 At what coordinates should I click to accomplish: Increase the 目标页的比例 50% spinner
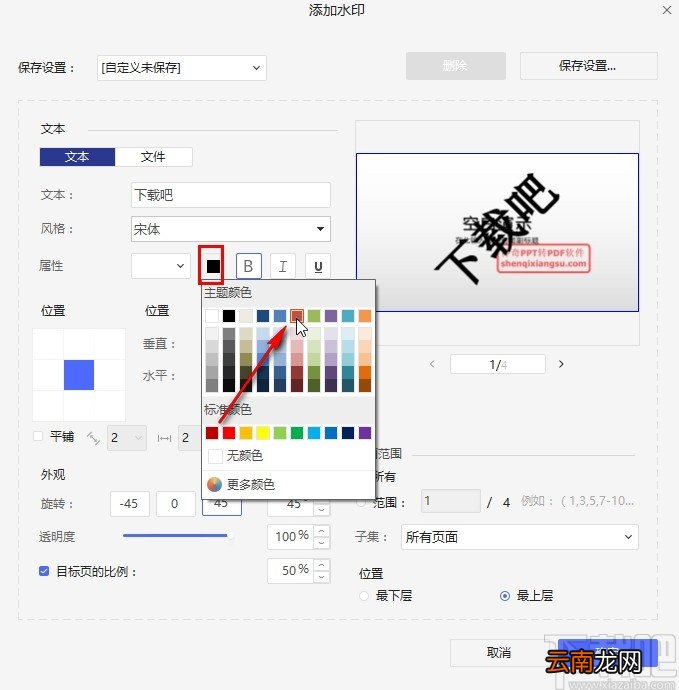[x=322, y=565]
